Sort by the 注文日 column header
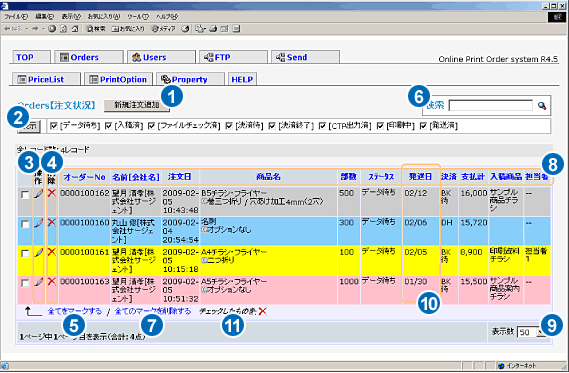The width and height of the screenshot is (569, 373). 180,177
